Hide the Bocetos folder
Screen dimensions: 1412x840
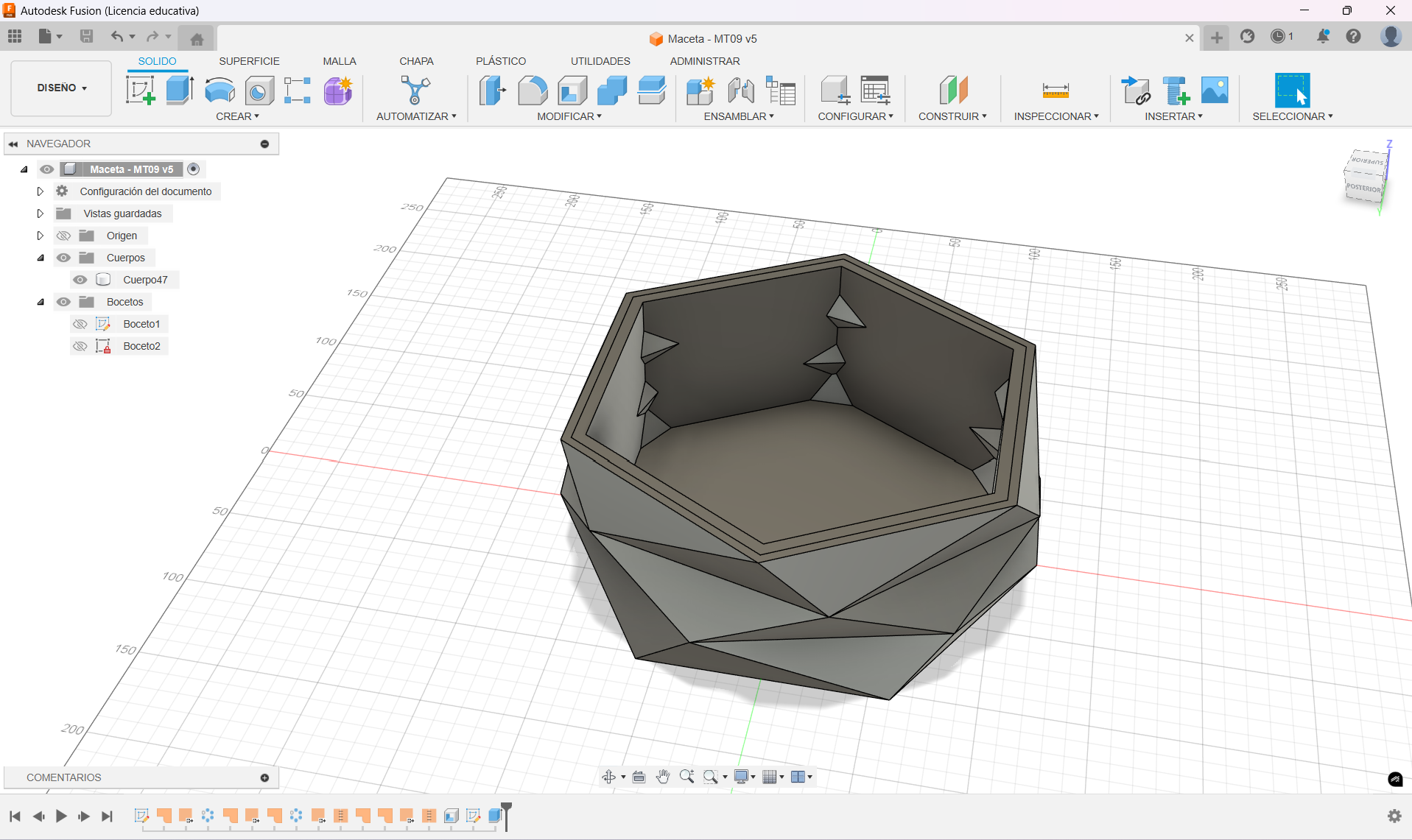[64, 302]
